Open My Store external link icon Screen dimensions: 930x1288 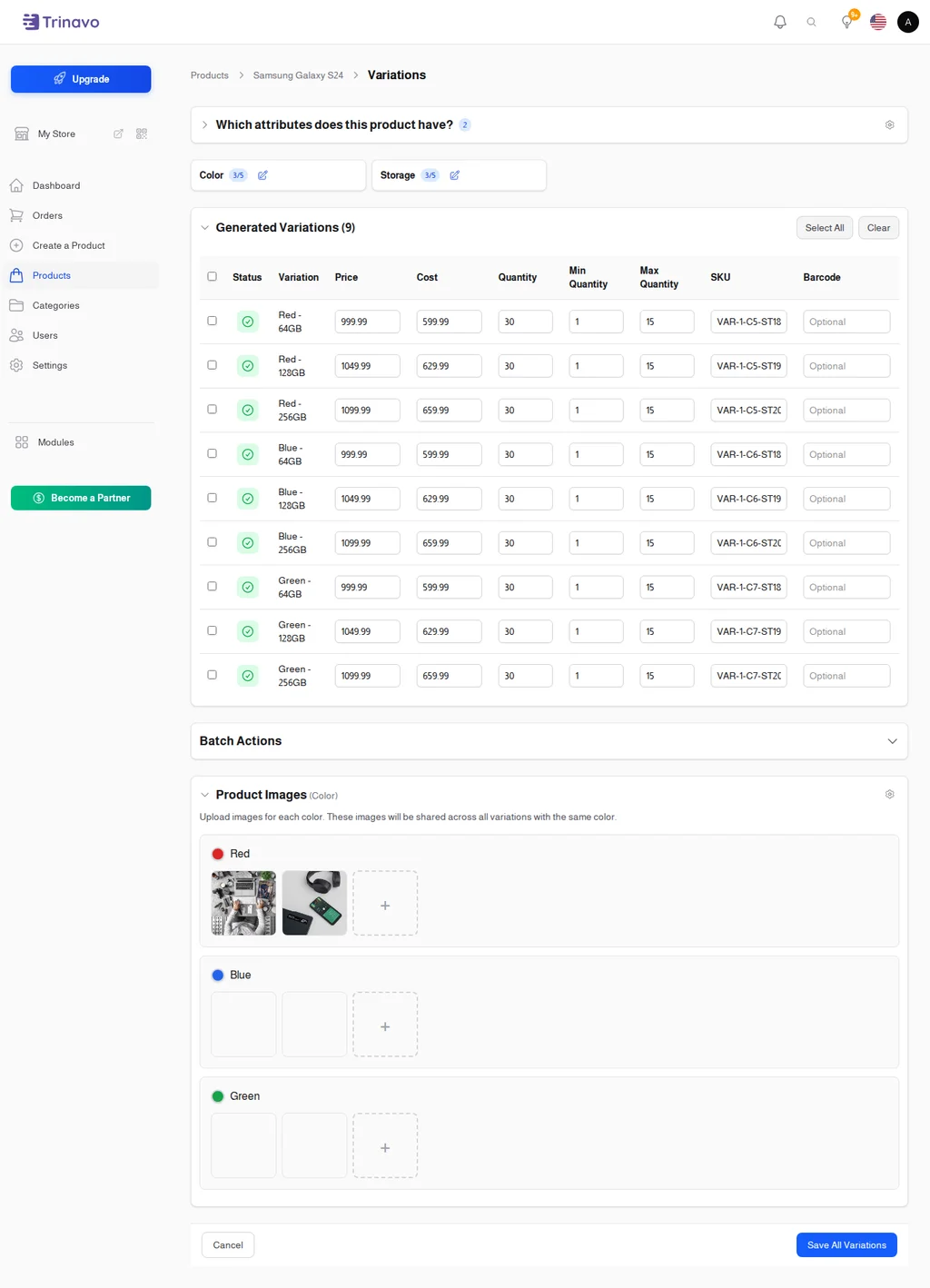coord(118,134)
